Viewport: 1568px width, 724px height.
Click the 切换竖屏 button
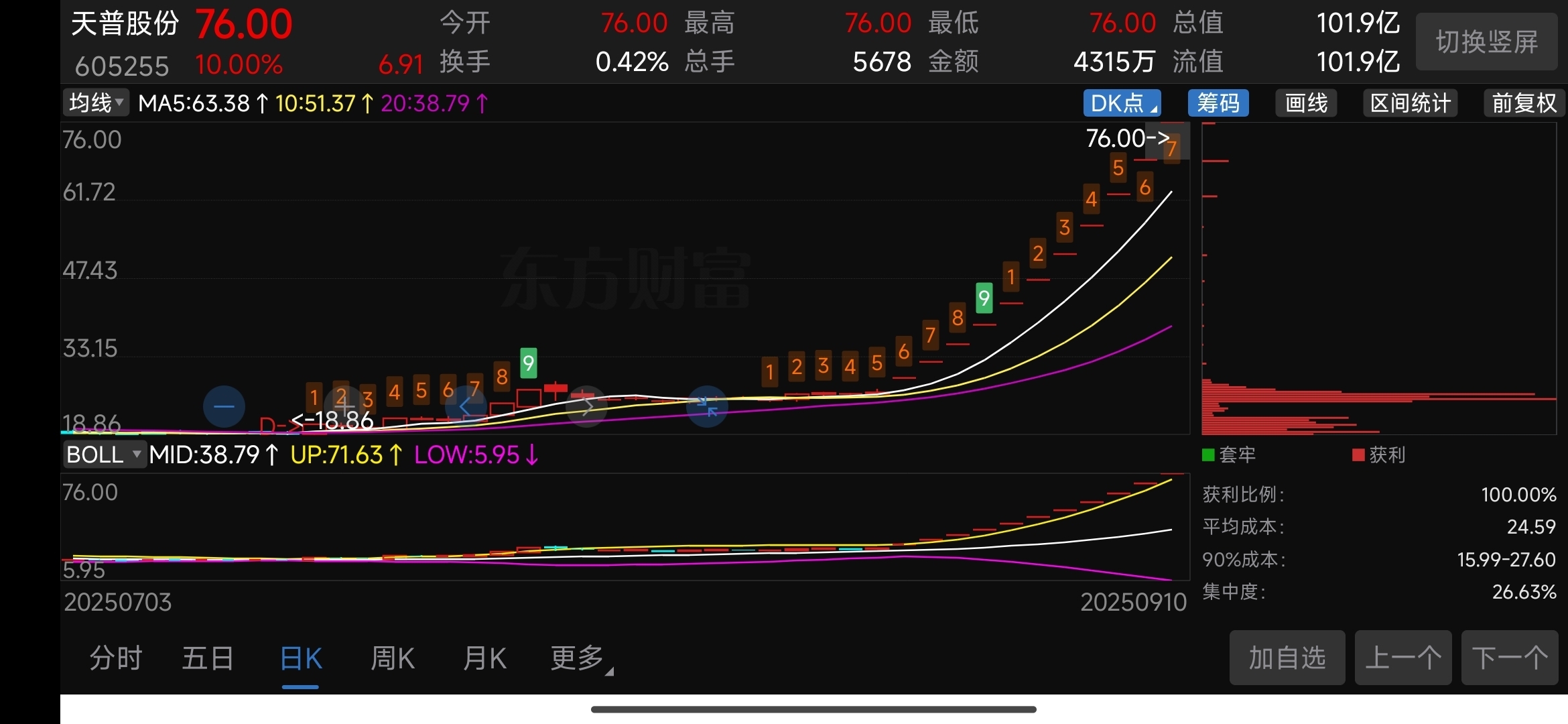[x=1486, y=42]
